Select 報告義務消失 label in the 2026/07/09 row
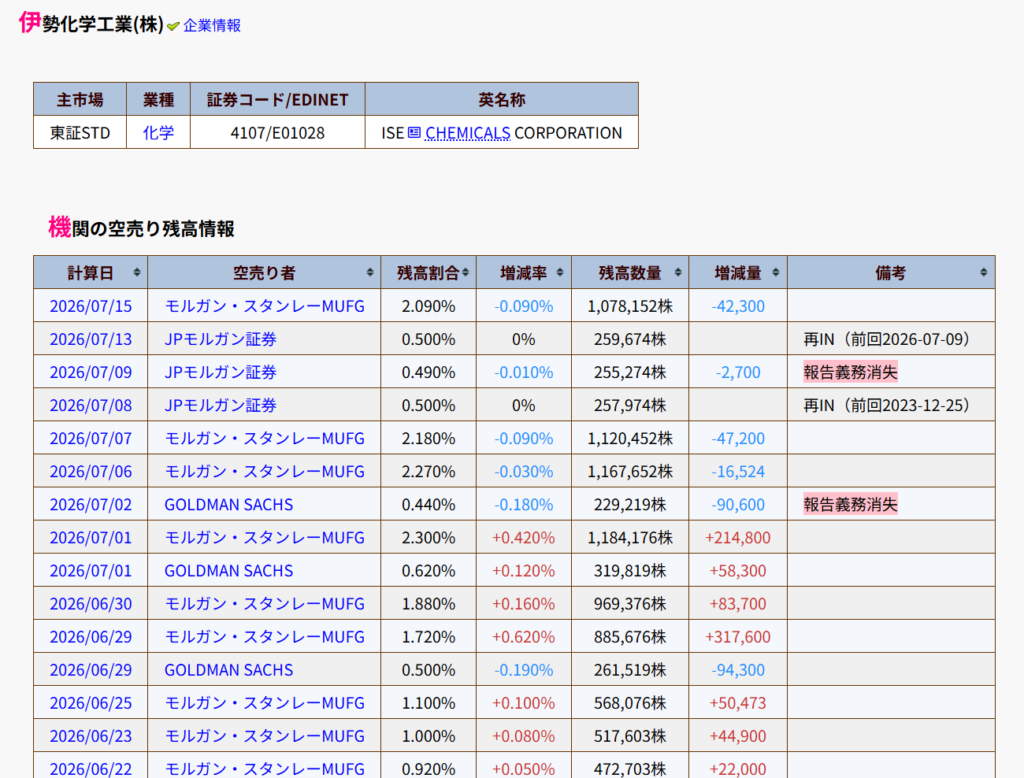 [x=850, y=372]
